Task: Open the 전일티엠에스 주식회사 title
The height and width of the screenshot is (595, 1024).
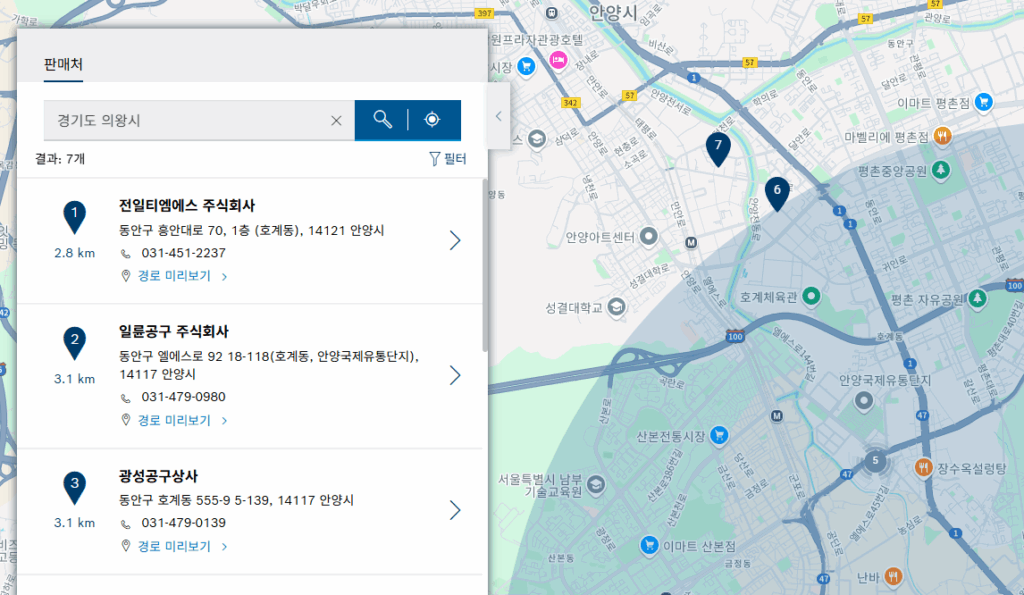Action: (x=187, y=205)
